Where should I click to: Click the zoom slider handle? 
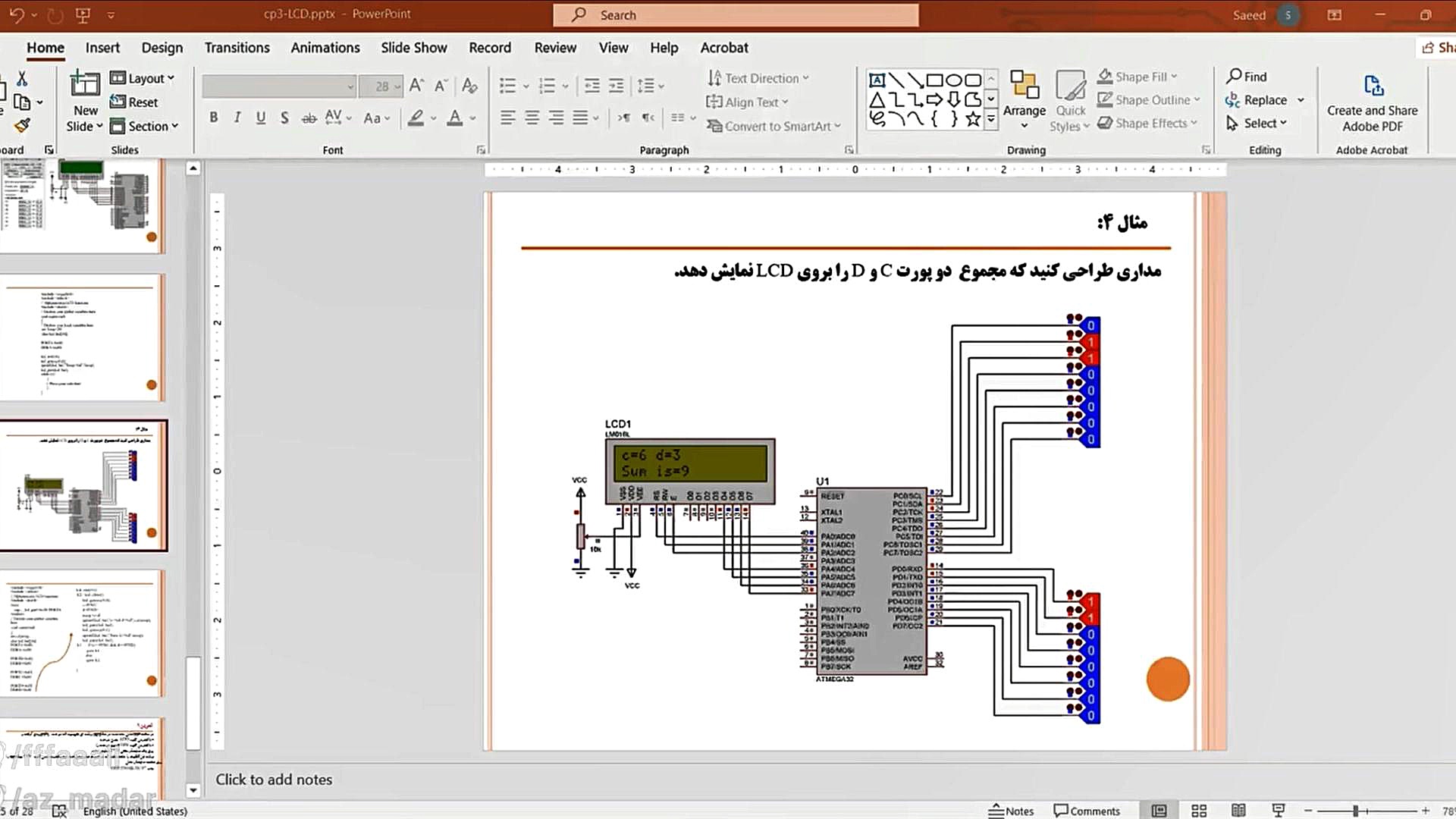(x=1356, y=811)
